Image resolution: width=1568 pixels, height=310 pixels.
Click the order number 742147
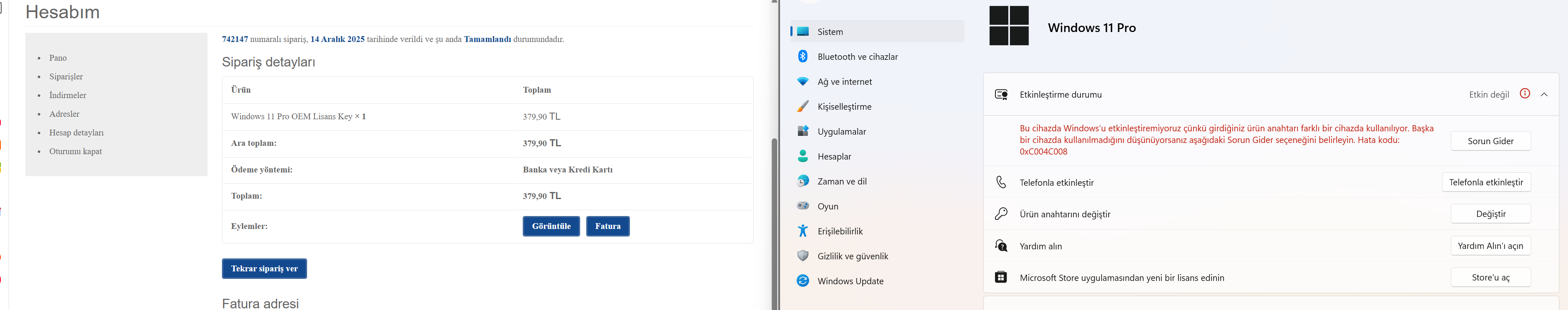[x=235, y=39]
